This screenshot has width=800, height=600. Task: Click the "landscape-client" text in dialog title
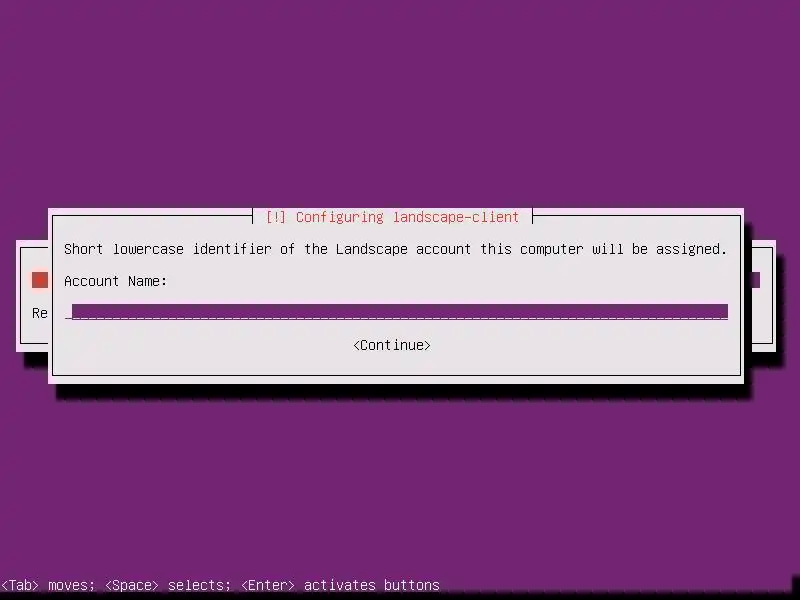[456, 217]
